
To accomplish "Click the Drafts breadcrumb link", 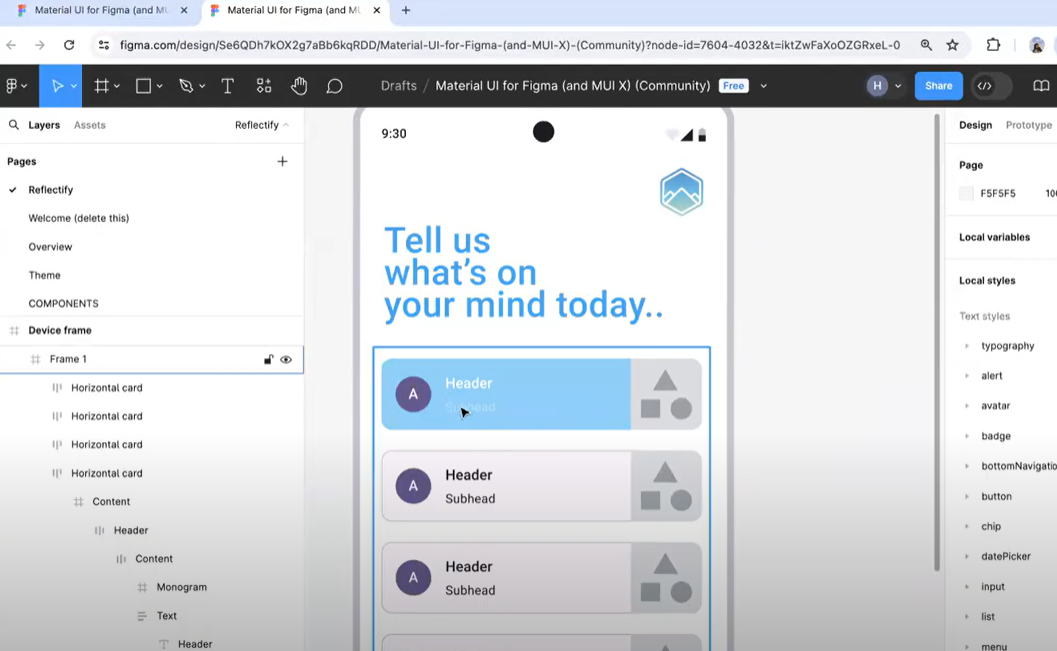I will point(398,86).
